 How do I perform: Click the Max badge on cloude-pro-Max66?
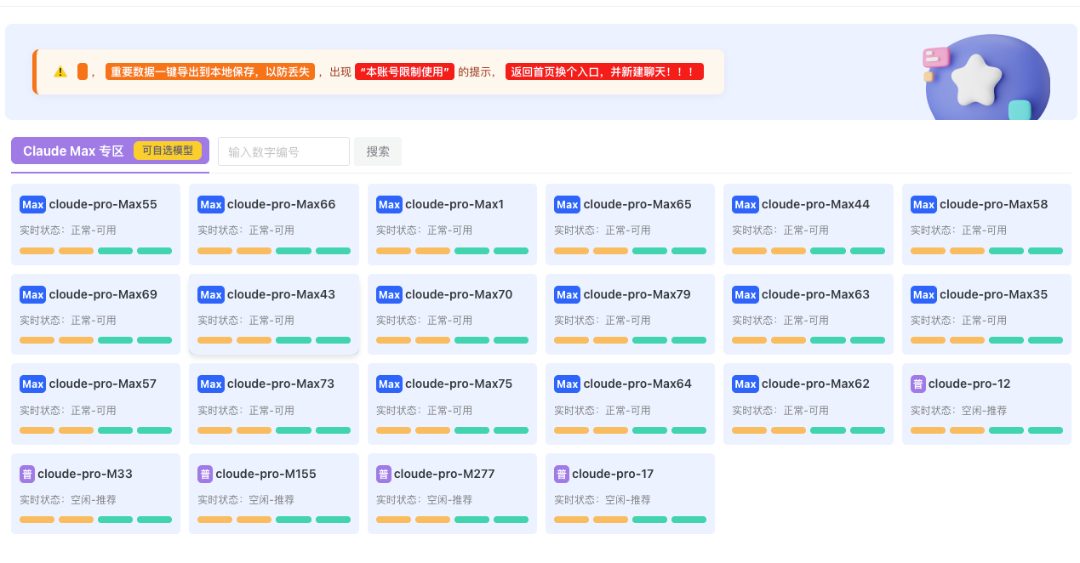point(211,205)
